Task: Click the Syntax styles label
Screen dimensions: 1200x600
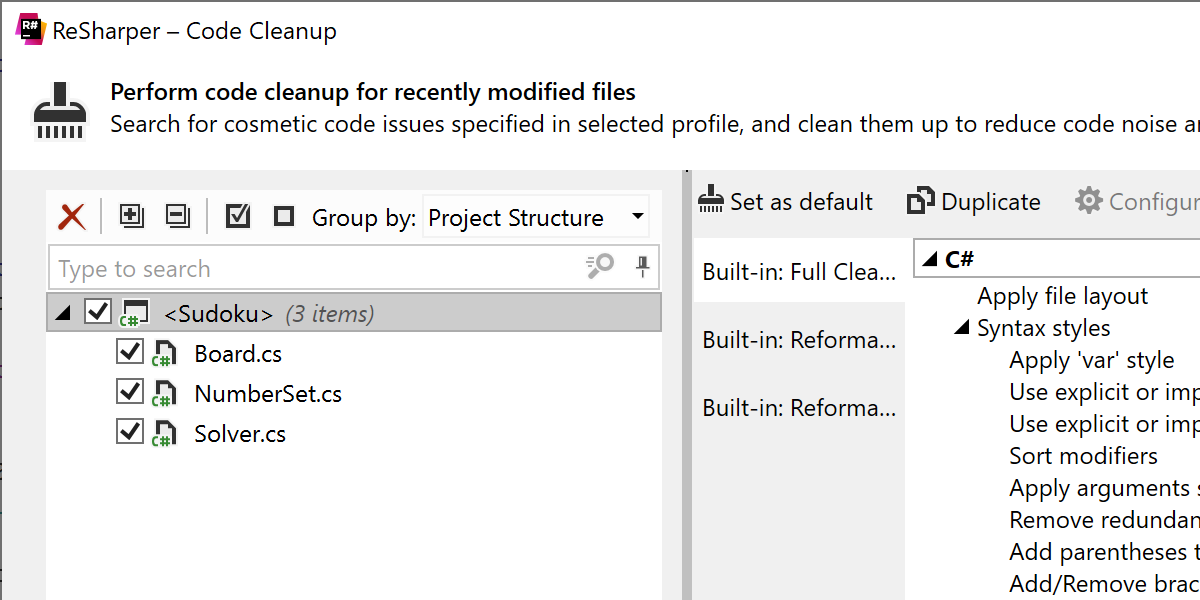Action: (1044, 328)
